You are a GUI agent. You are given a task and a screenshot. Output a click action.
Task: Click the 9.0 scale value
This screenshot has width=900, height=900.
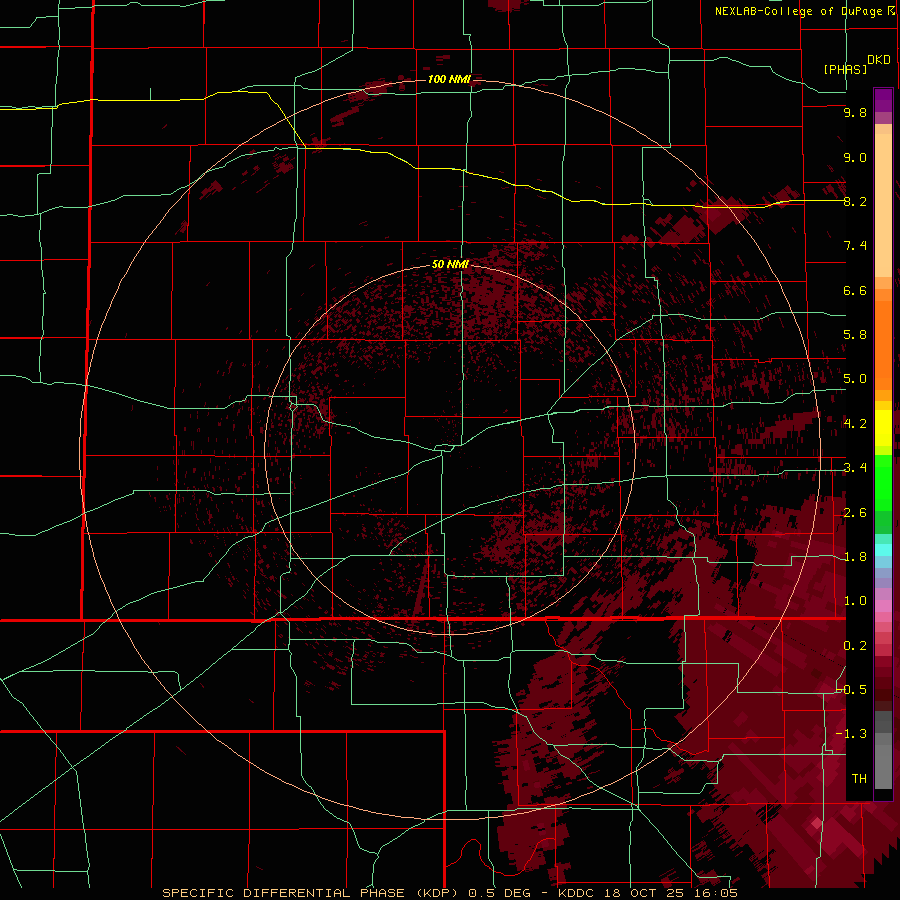[855, 157]
